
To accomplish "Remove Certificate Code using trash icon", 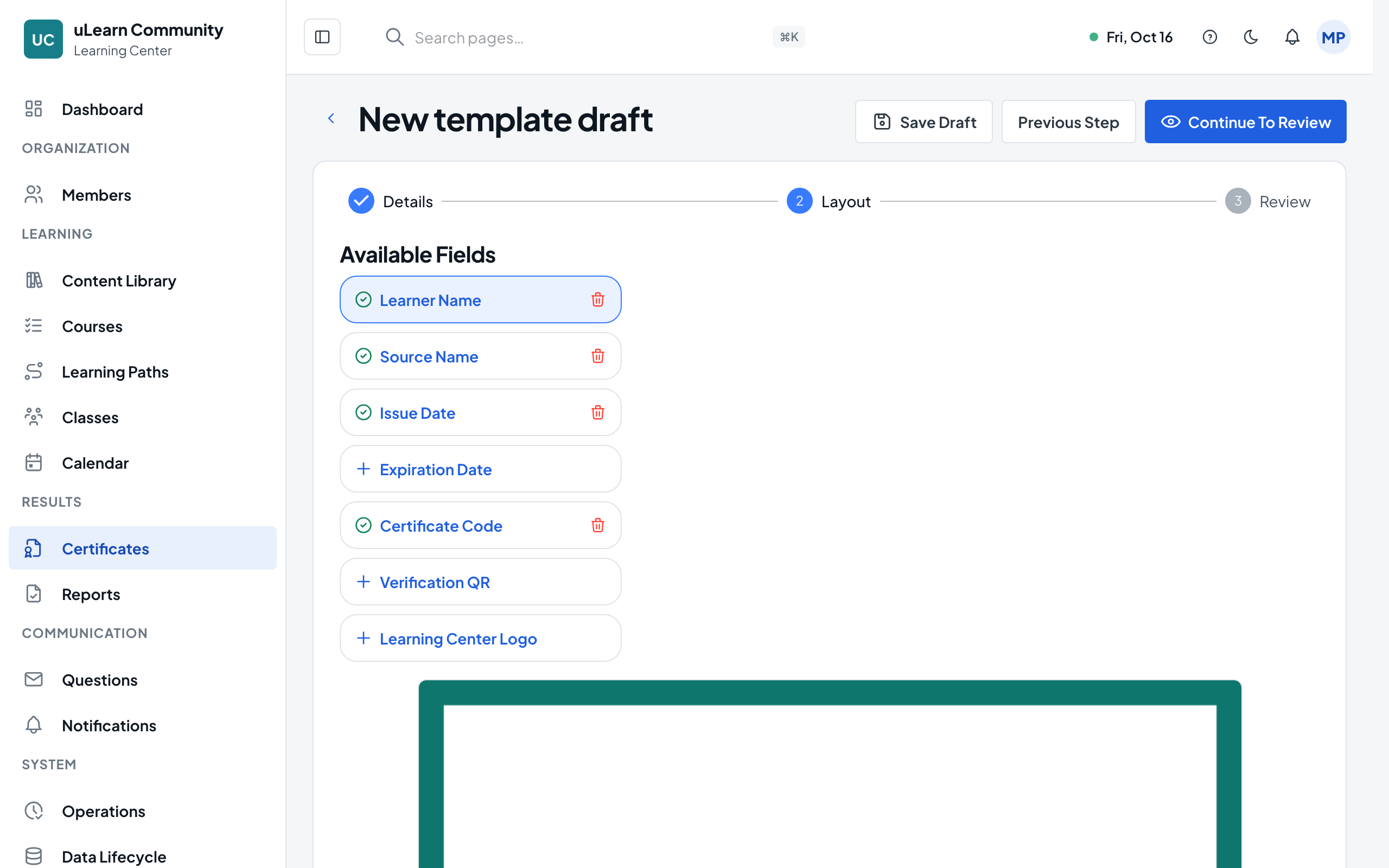I will coord(597,525).
